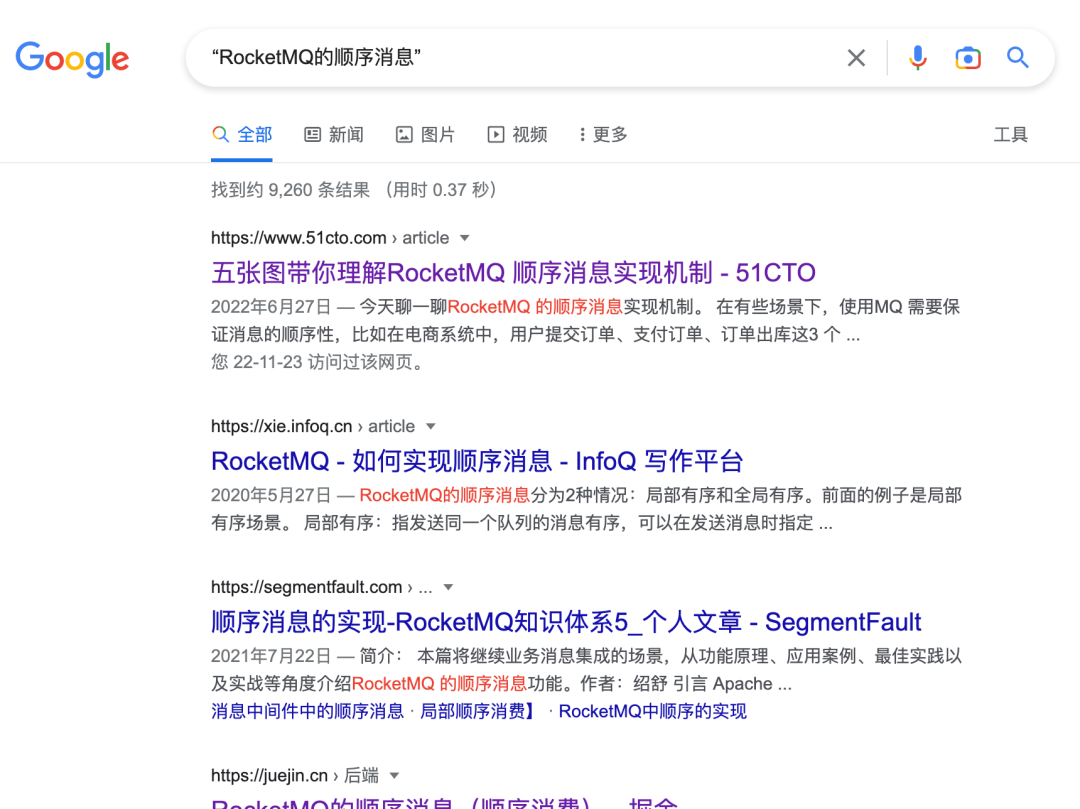Switch to the 新闻 tab

[334, 134]
